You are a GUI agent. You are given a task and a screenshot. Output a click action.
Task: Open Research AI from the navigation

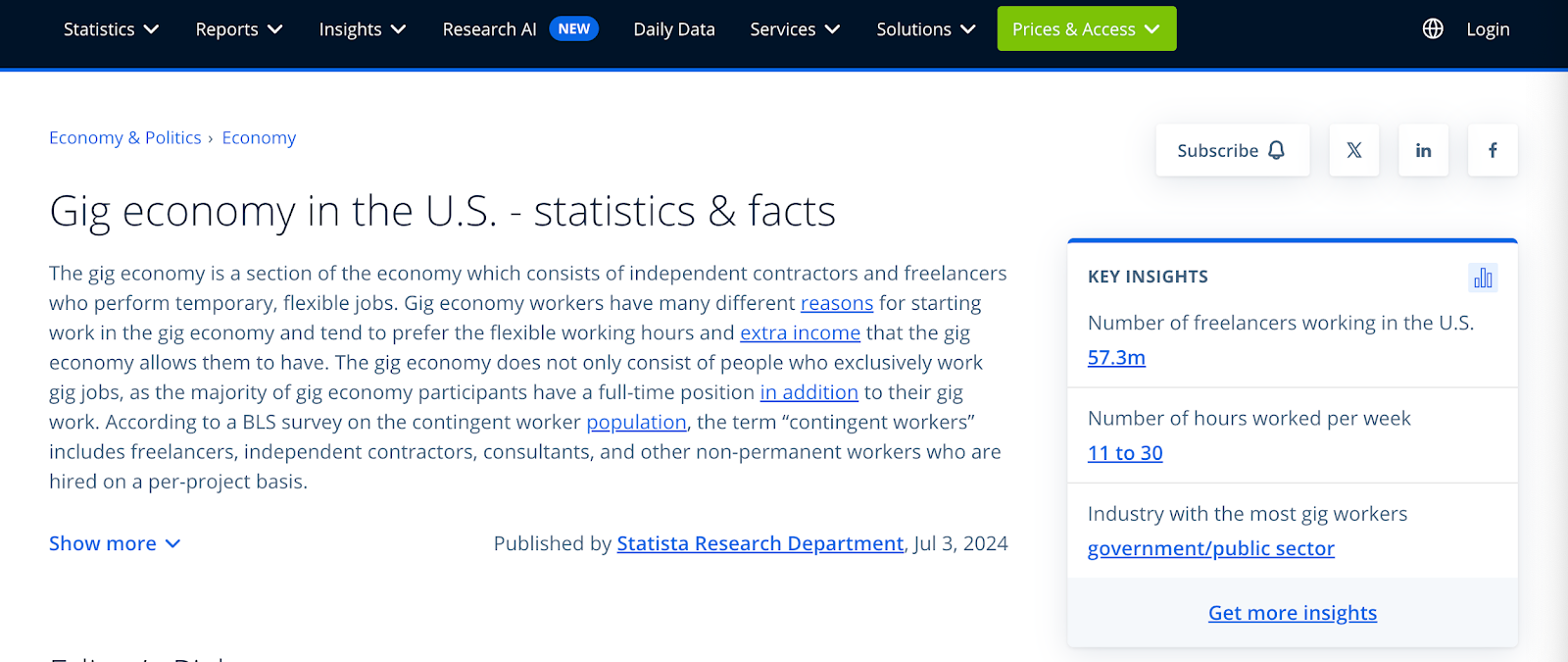(x=489, y=29)
